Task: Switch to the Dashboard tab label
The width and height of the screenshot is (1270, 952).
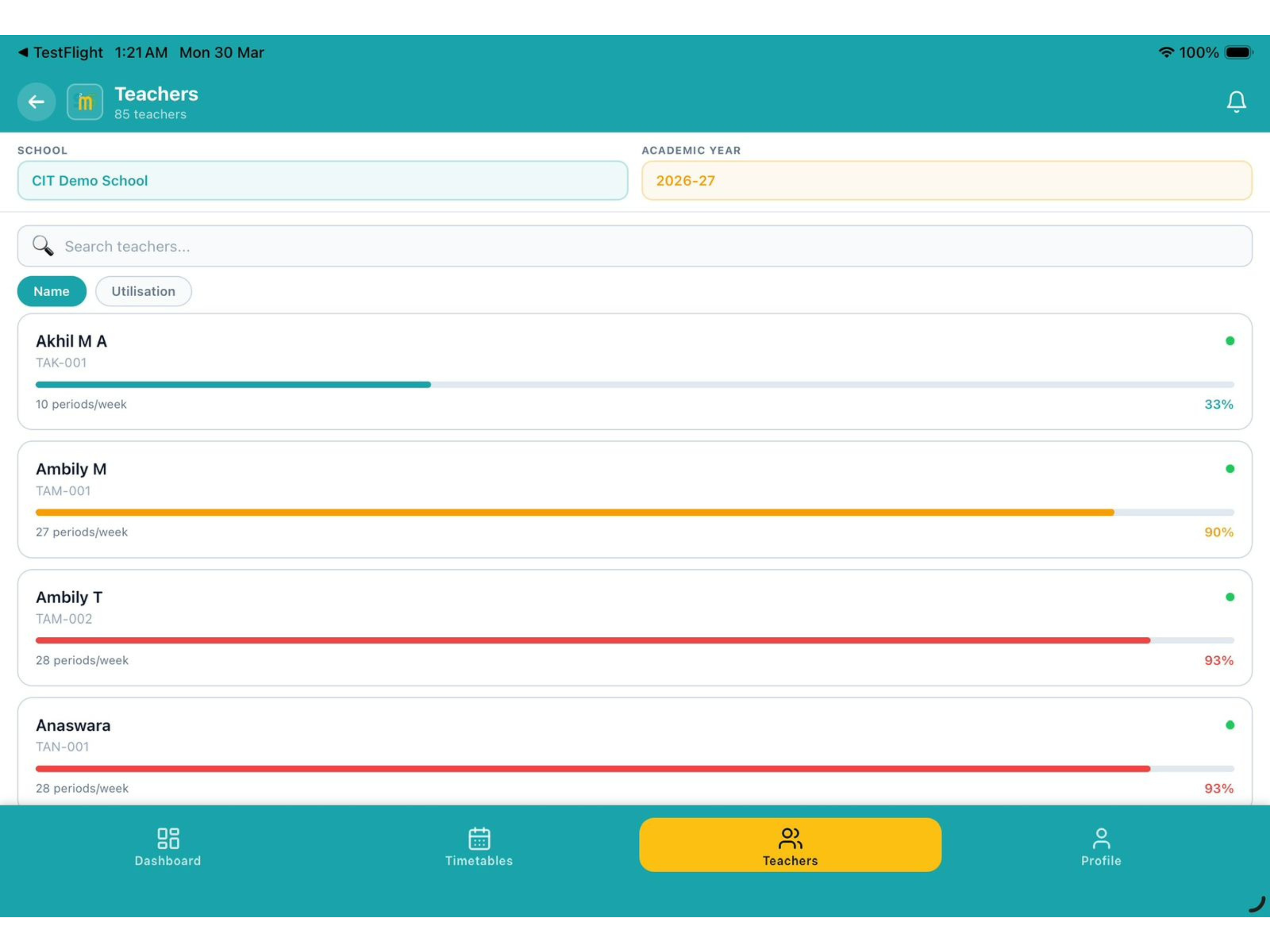Action: [168, 860]
